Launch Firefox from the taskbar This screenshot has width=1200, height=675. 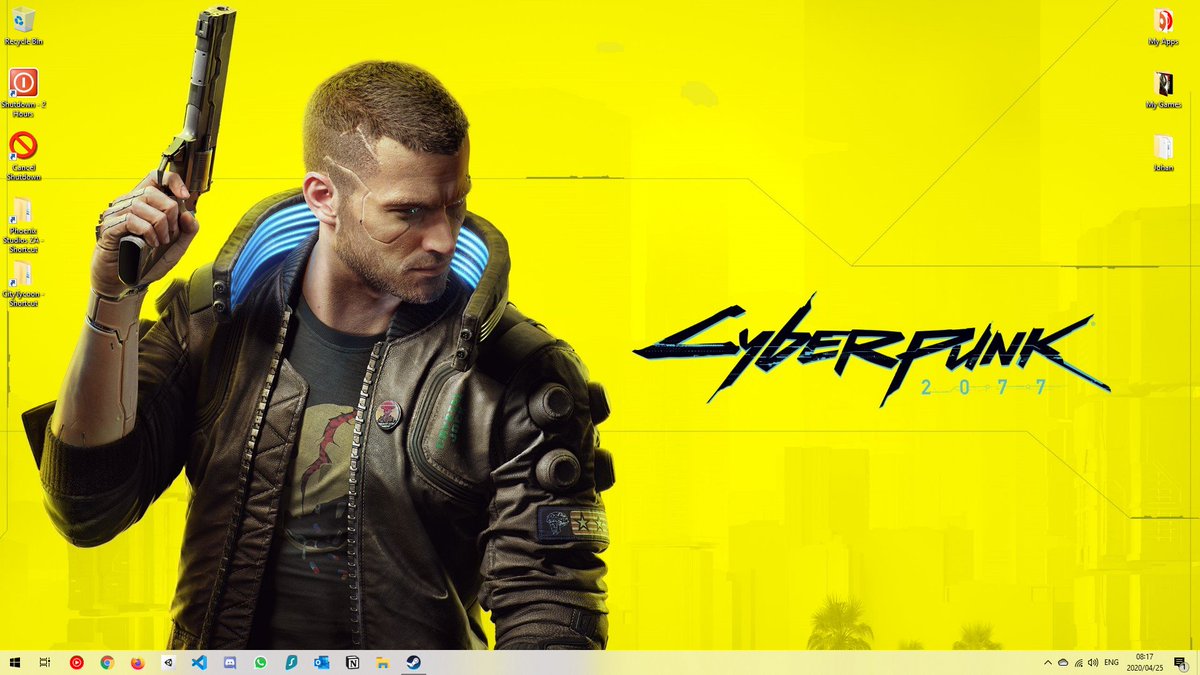point(138,662)
